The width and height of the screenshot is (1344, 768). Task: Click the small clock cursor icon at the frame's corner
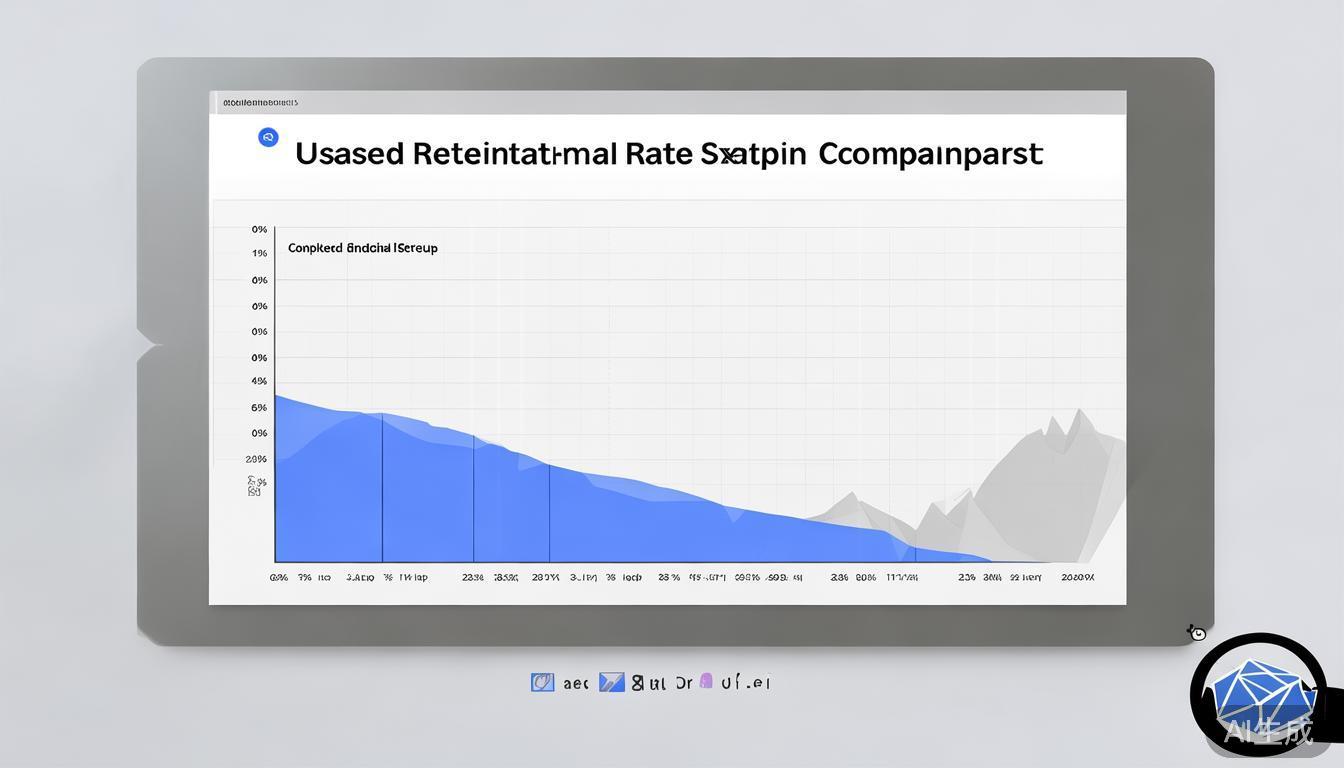(x=1196, y=632)
